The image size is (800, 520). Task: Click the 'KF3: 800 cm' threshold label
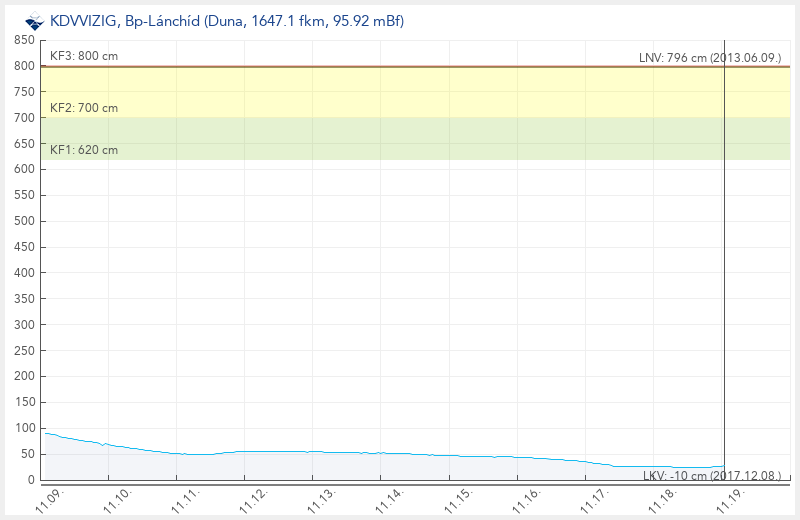pos(84,56)
